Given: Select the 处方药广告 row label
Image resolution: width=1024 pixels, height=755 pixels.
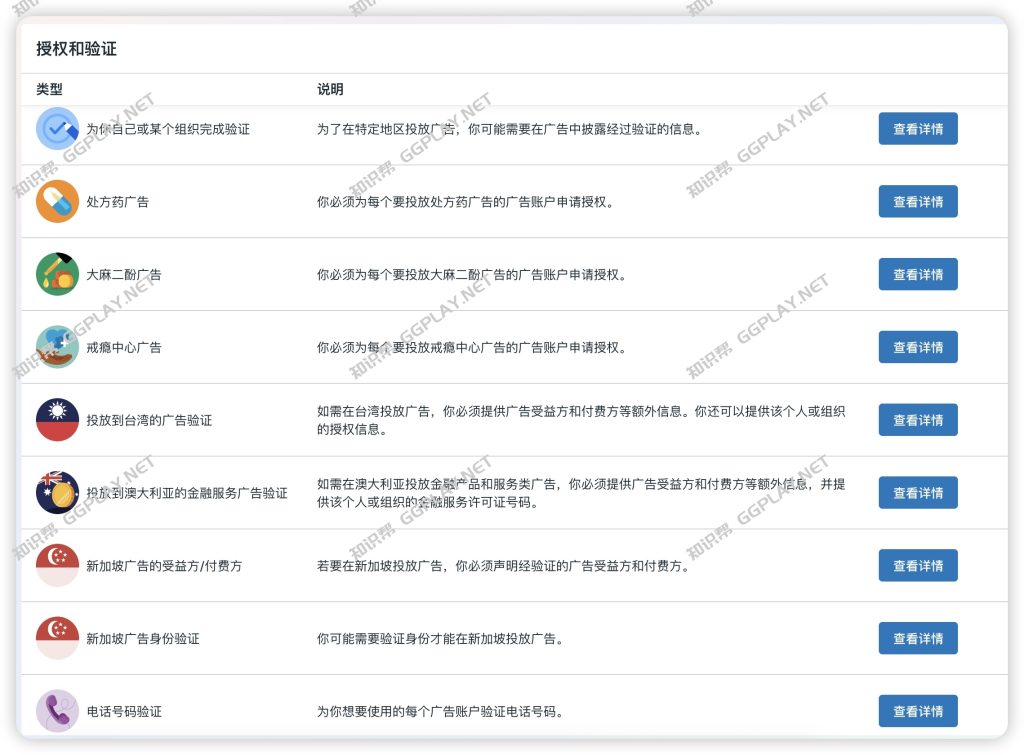Looking at the screenshot, I should [x=118, y=202].
